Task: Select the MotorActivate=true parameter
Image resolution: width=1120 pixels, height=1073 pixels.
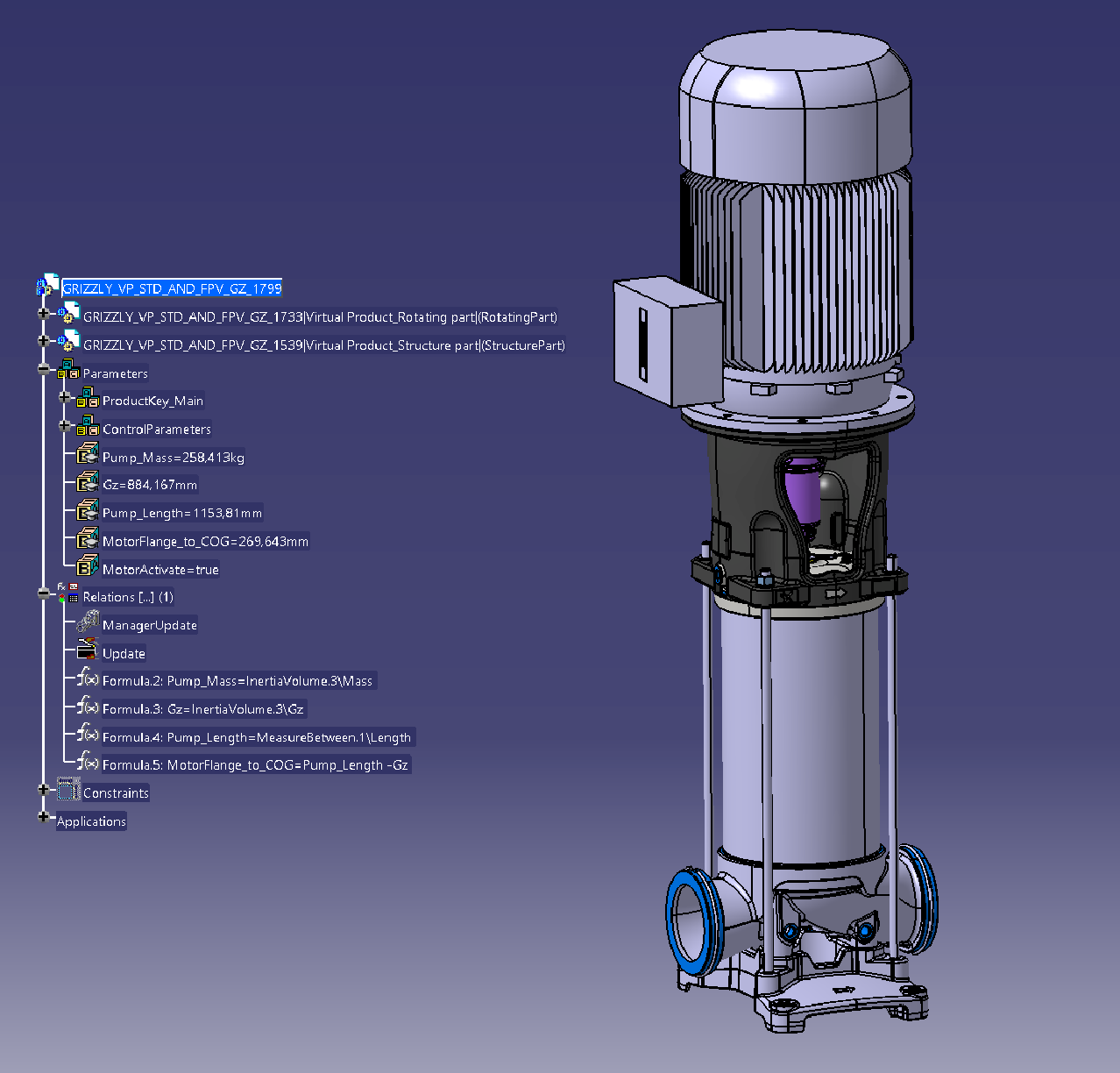Action: coord(160,570)
